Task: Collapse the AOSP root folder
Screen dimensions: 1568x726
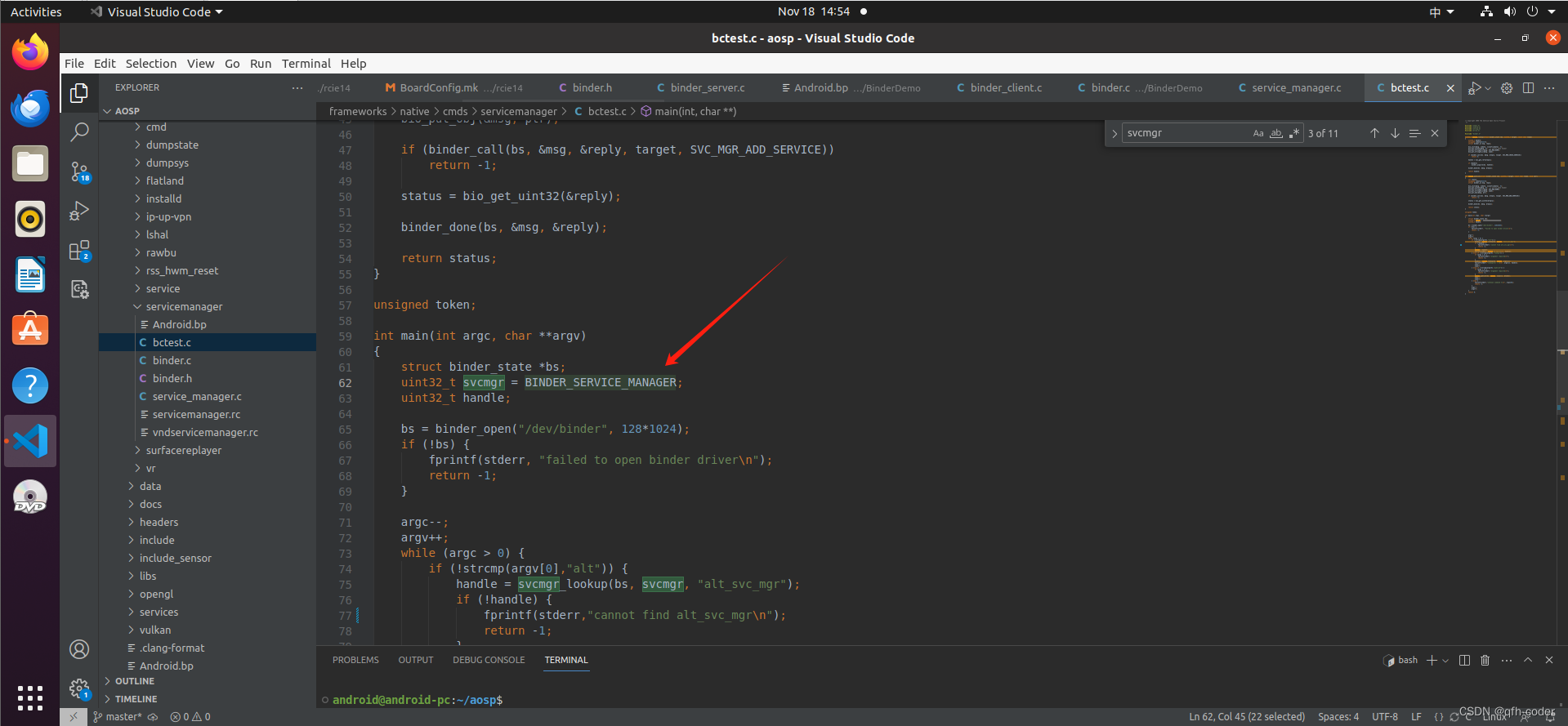Action: click(x=208, y=111)
